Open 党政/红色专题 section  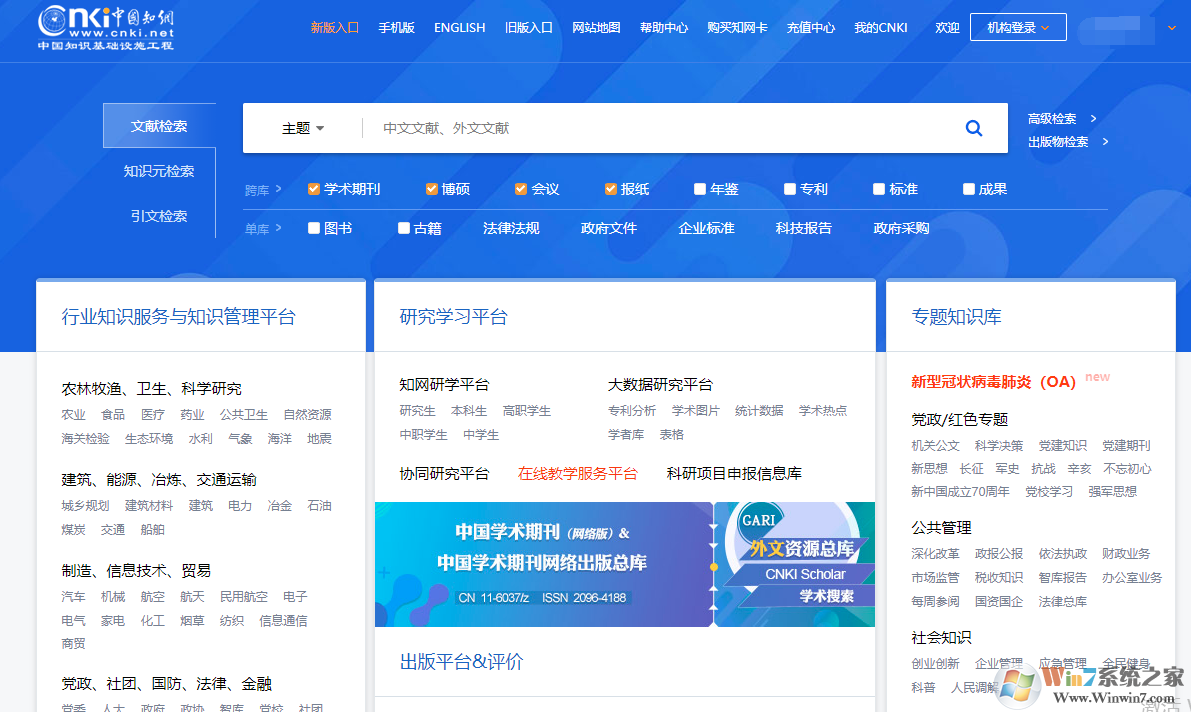click(x=959, y=419)
